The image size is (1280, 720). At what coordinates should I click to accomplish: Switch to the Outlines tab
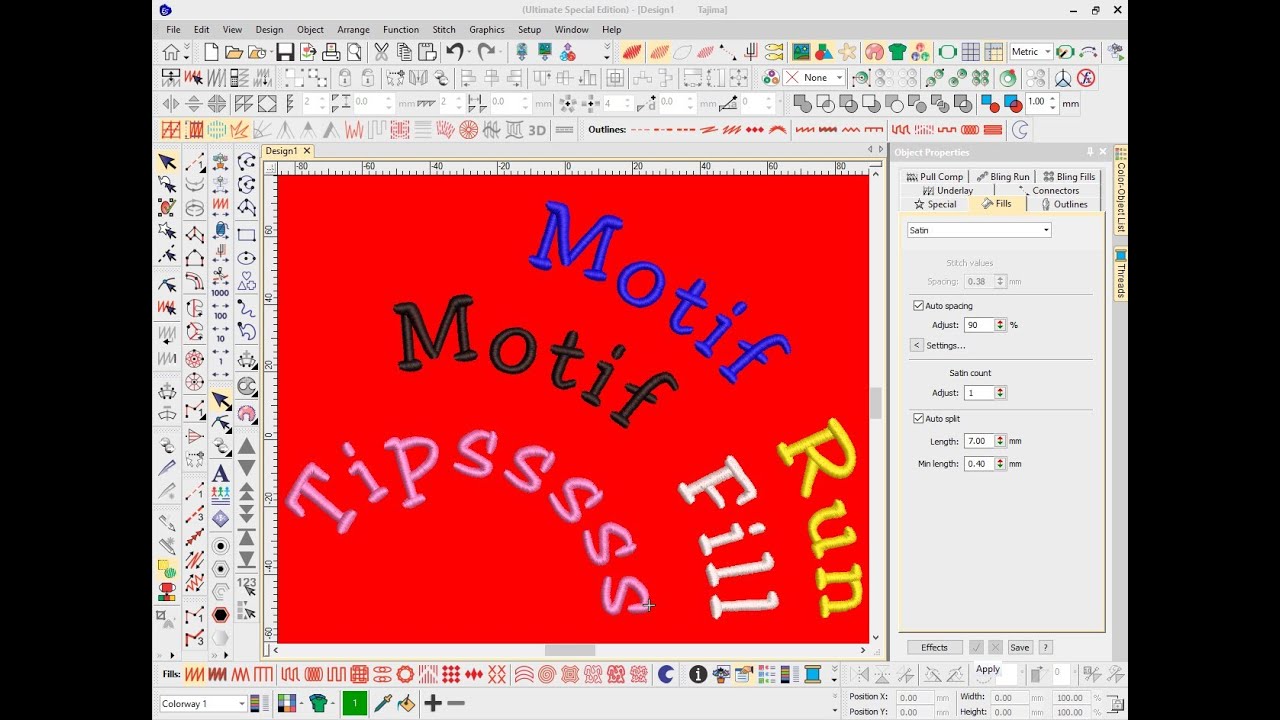coord(1064,204)
